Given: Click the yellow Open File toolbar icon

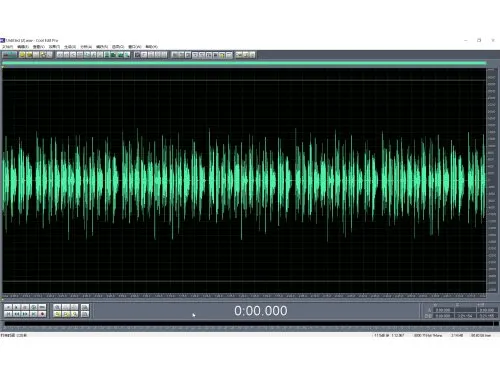Looking at the screenshot, I should point(22,55).
